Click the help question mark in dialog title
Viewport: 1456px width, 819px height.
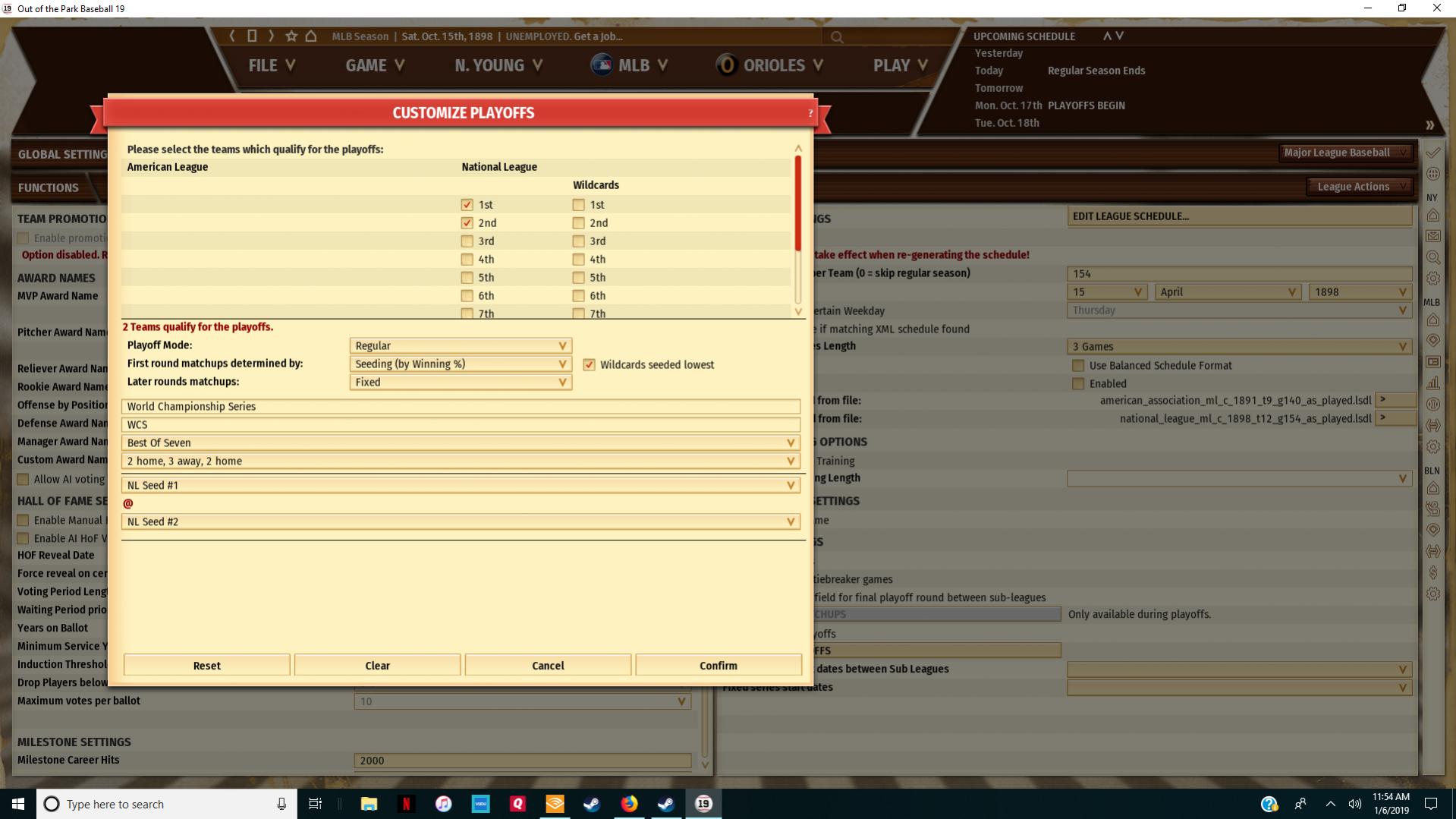tap(810, 113)
